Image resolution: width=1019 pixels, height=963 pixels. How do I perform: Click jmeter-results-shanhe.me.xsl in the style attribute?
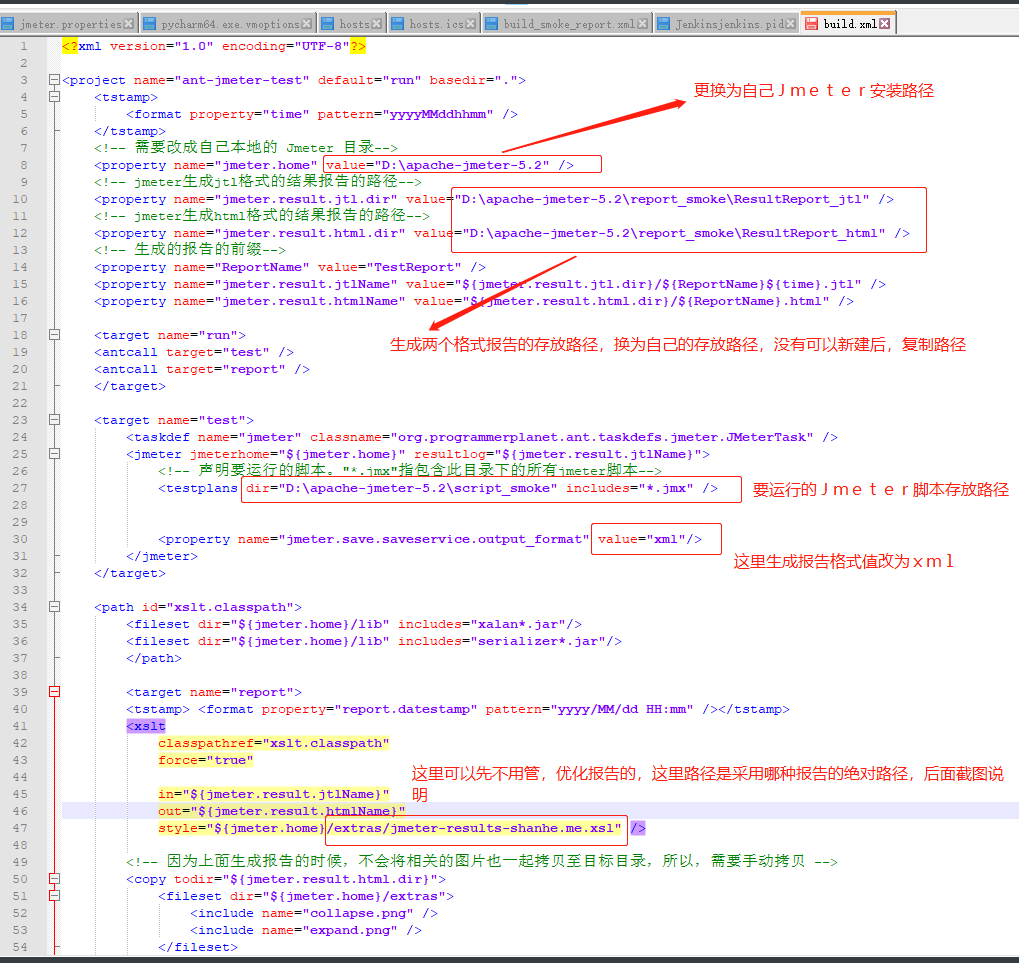tap(501, 828)
